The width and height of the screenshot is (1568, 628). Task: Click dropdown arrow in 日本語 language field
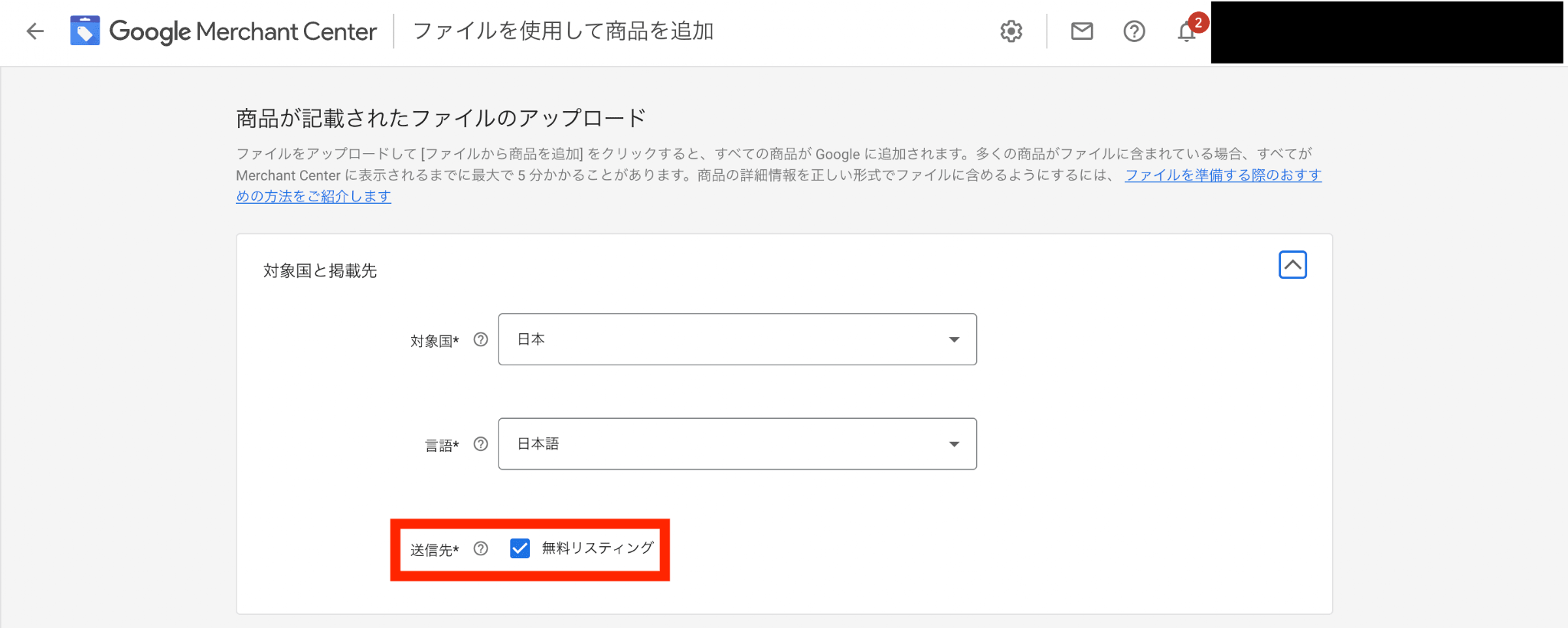pos(954,444)
